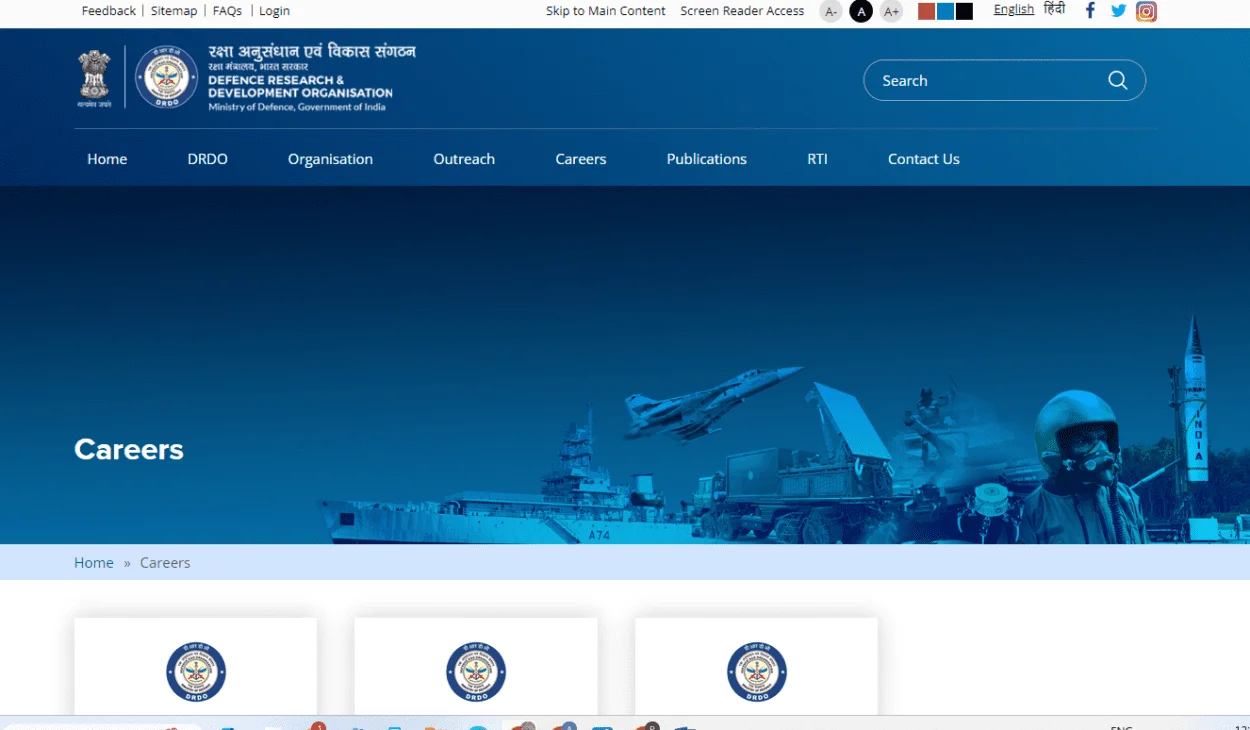Select the red color theme swatch

click(927, 11)
